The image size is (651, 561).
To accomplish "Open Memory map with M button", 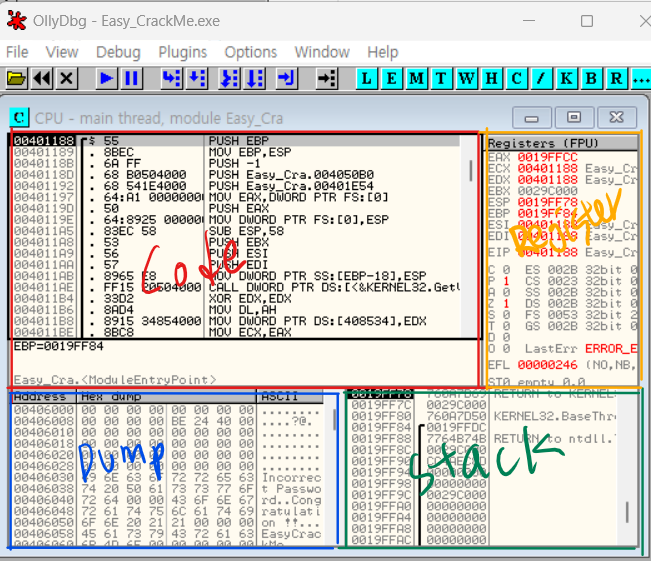I will tap(416, 78).
